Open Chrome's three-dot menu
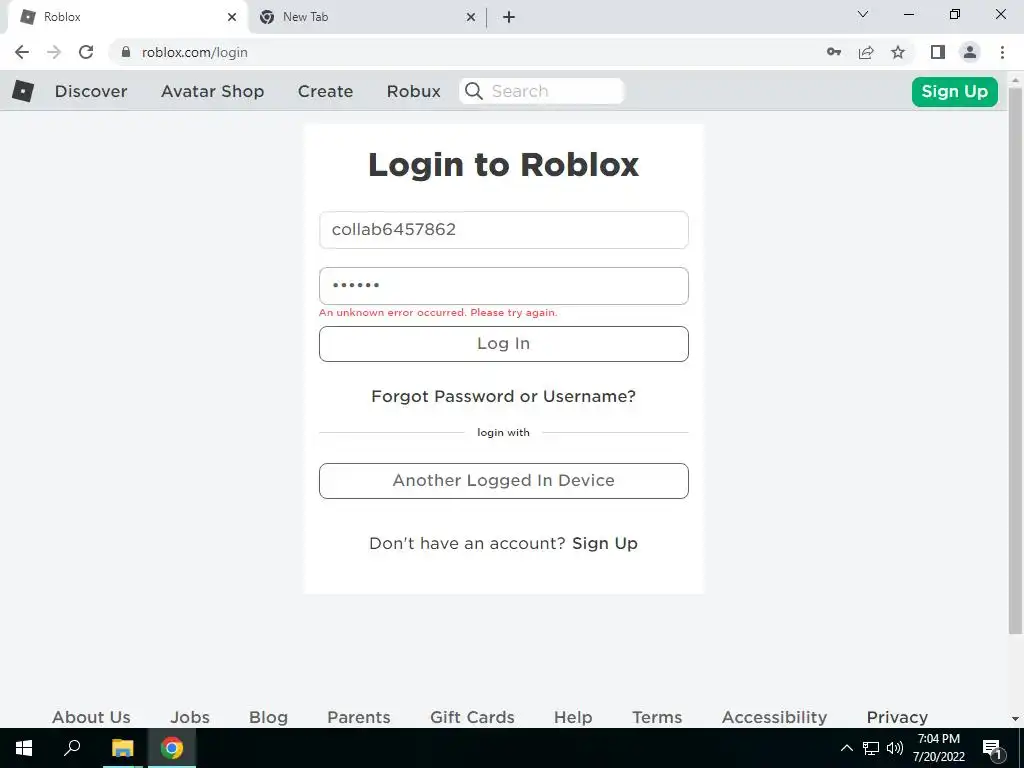The image size is (1024, 768). pyautogui.click(x=1002, y=52)
